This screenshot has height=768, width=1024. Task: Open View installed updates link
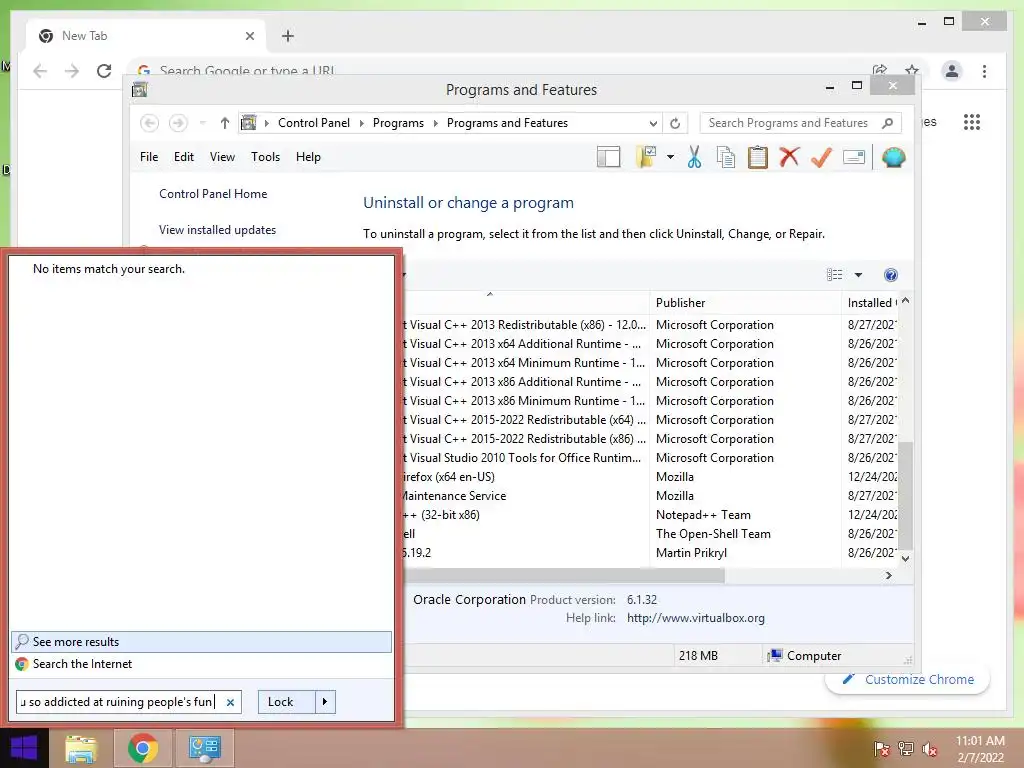[217, 230]
